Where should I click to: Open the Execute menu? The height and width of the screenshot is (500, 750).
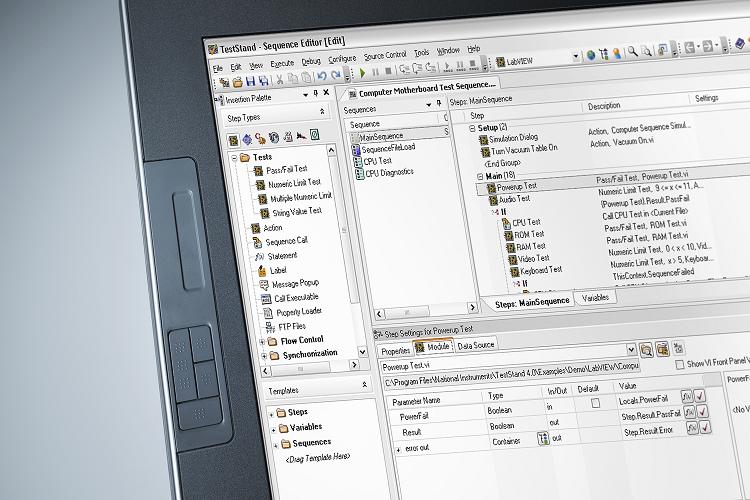282,63
